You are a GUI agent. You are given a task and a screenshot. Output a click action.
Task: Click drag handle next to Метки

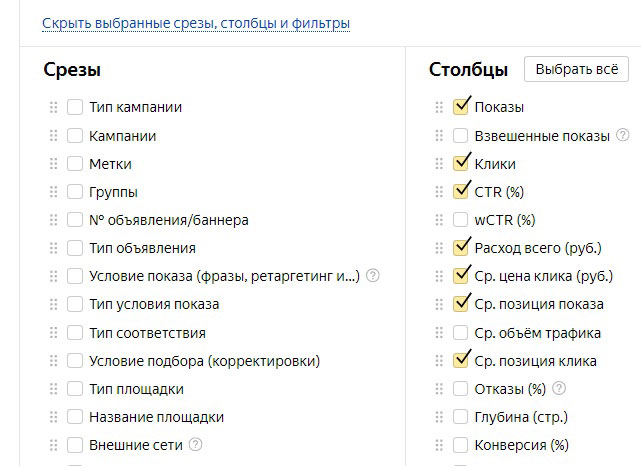[x=54, y=163]
